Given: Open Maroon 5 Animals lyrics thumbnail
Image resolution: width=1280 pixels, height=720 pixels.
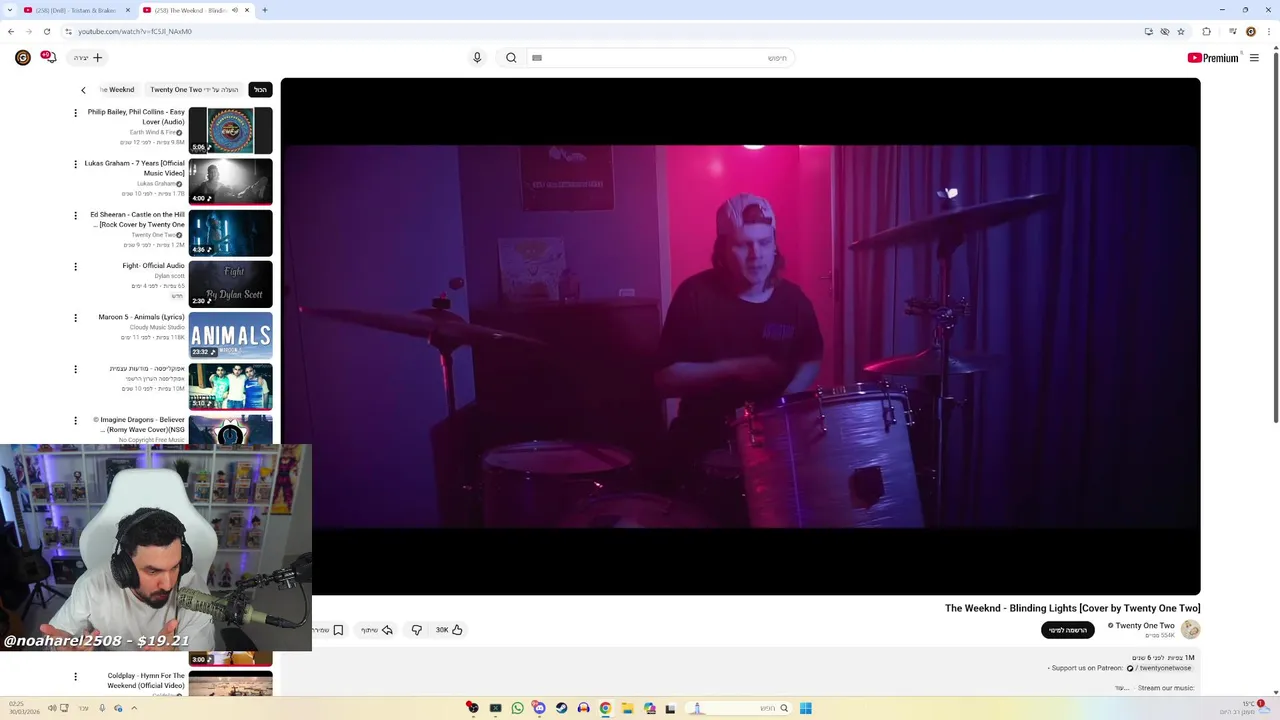Looking at the screenshot, I should [x=230, y=335].
